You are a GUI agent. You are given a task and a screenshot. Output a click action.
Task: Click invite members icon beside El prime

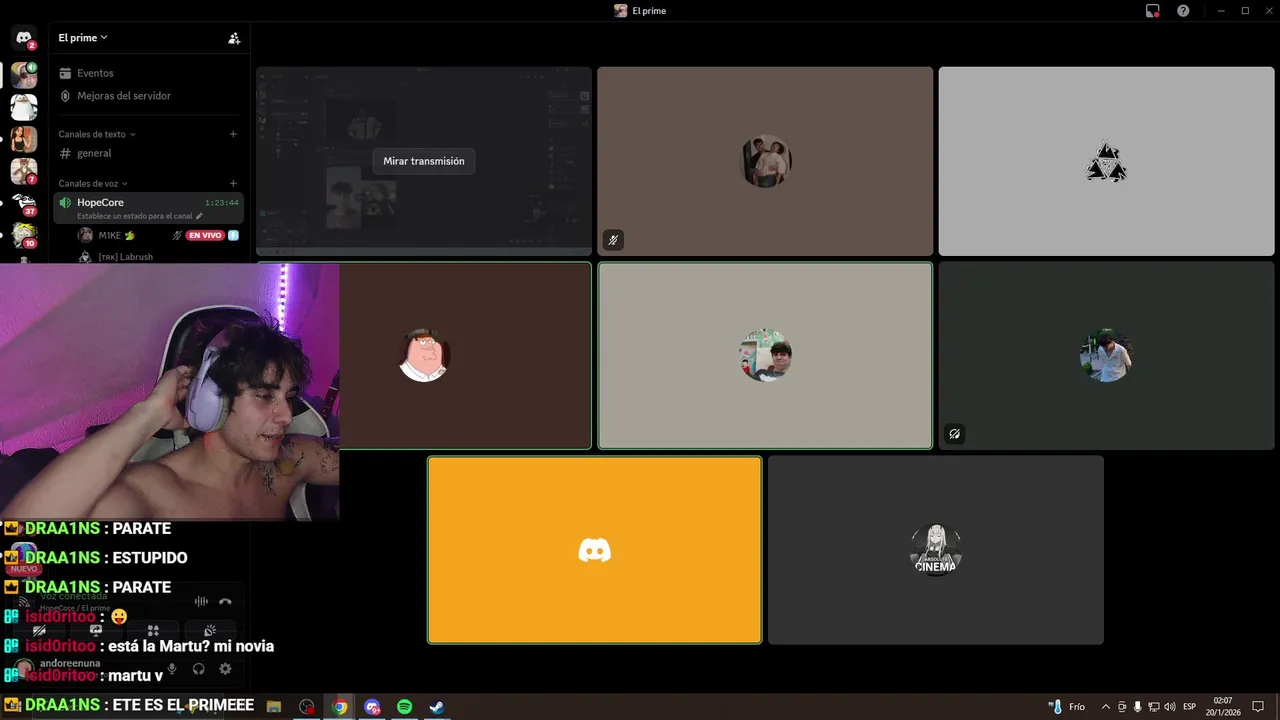pos(234,38)
